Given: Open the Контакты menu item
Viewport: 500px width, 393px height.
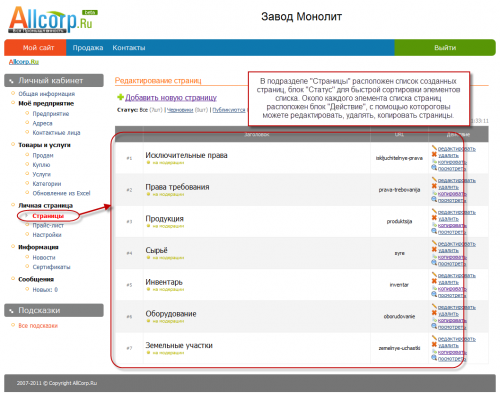Looking at the screenshot, I should pyautogui.click(x=129, y=48).
